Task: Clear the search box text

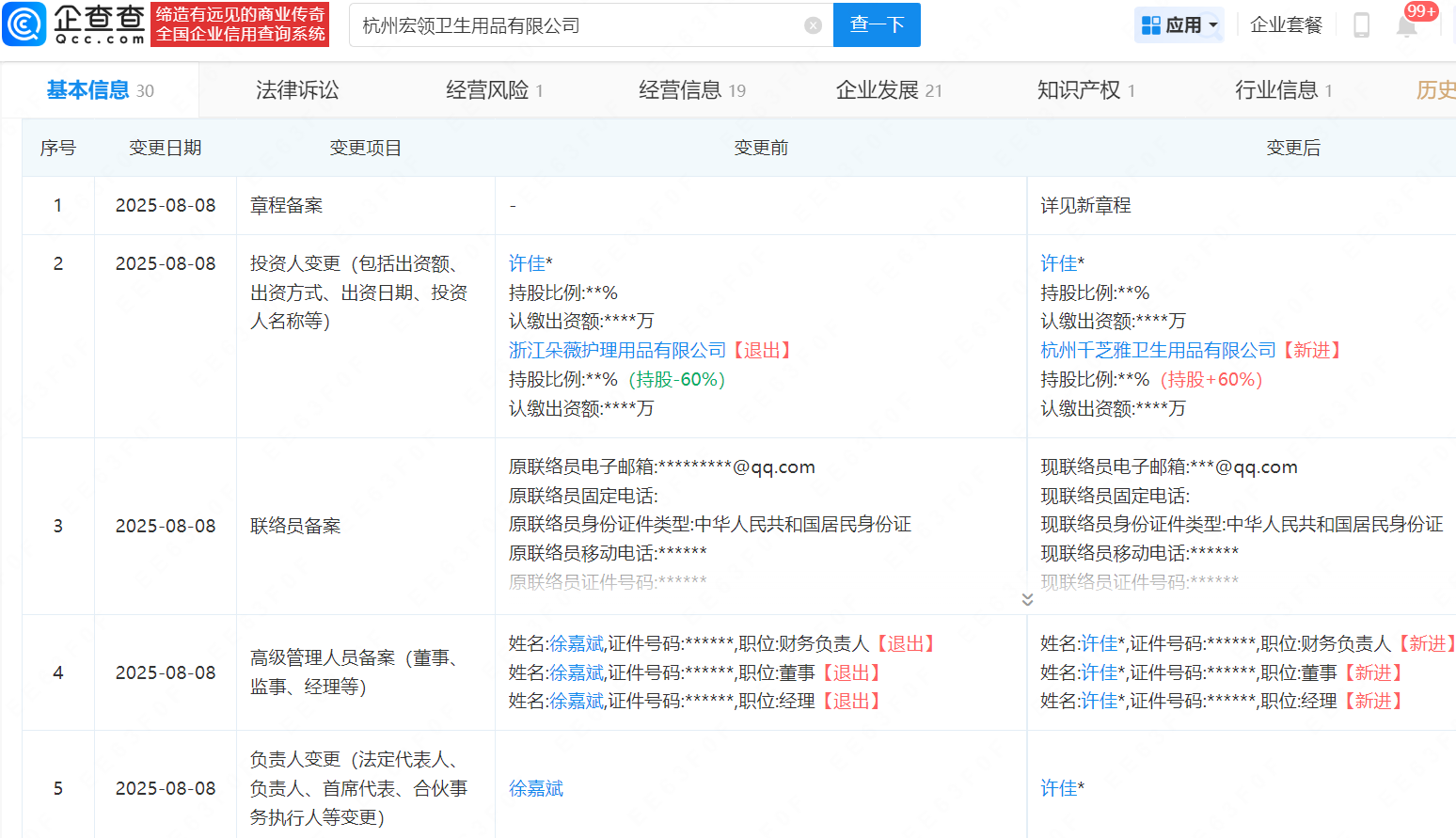Action: 814,25
